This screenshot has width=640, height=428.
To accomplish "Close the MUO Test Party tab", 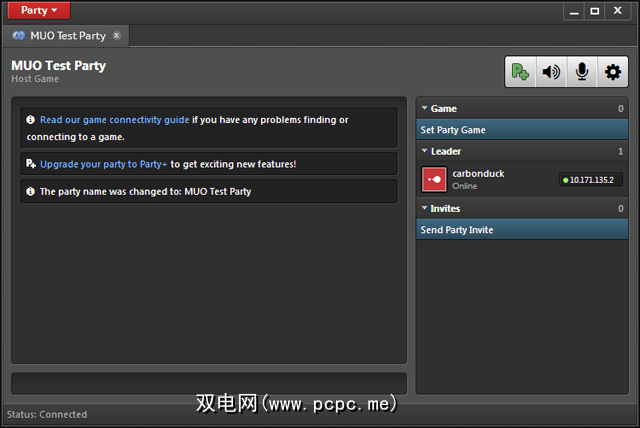I will pyautogui.click(x=117, y=35).
